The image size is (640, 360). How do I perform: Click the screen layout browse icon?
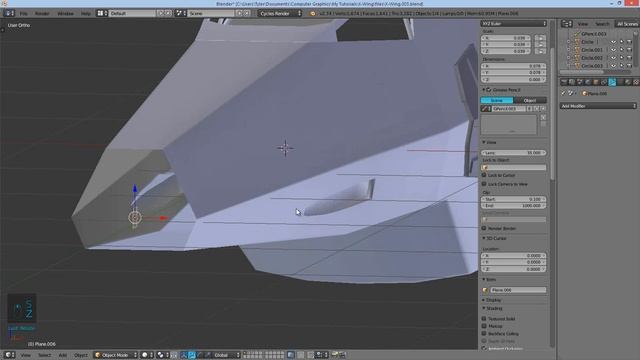[x=102, y=13]
